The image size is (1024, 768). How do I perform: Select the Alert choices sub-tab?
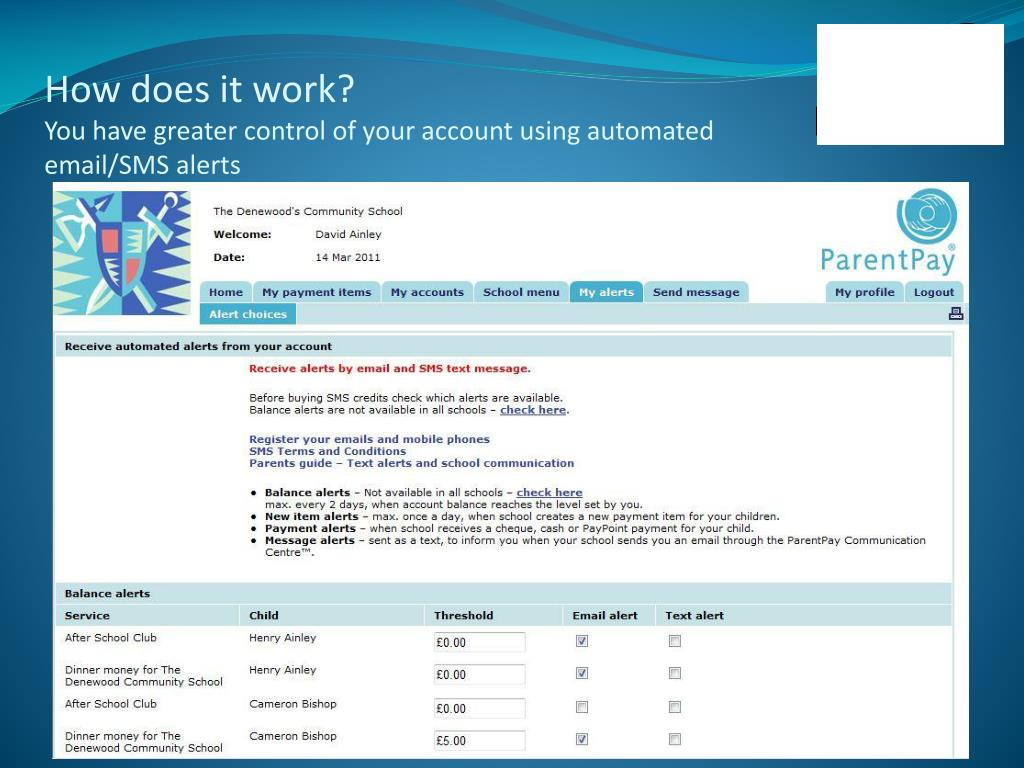[248, 314]
